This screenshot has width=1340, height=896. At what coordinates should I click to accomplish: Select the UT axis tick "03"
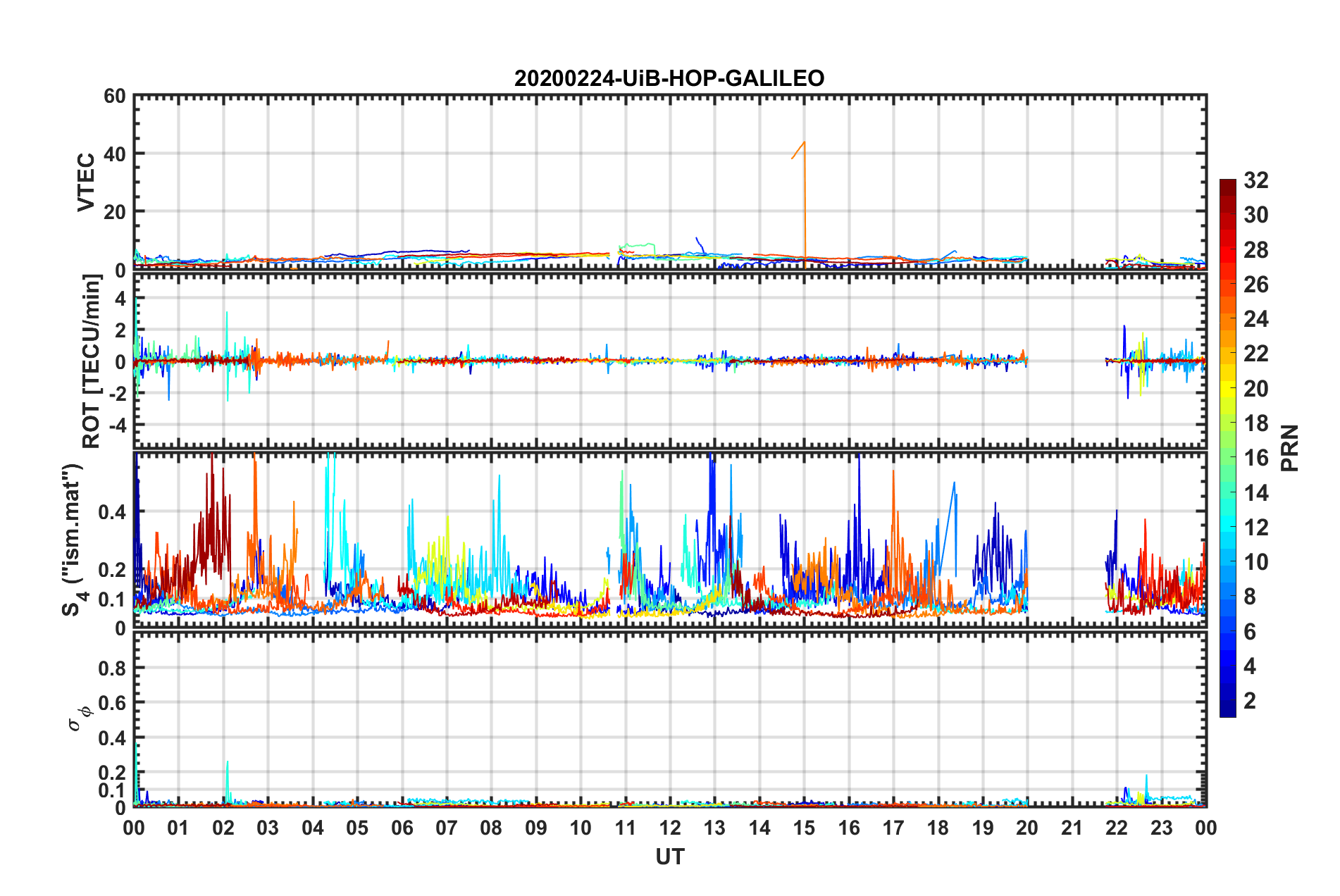click(268, 828)
